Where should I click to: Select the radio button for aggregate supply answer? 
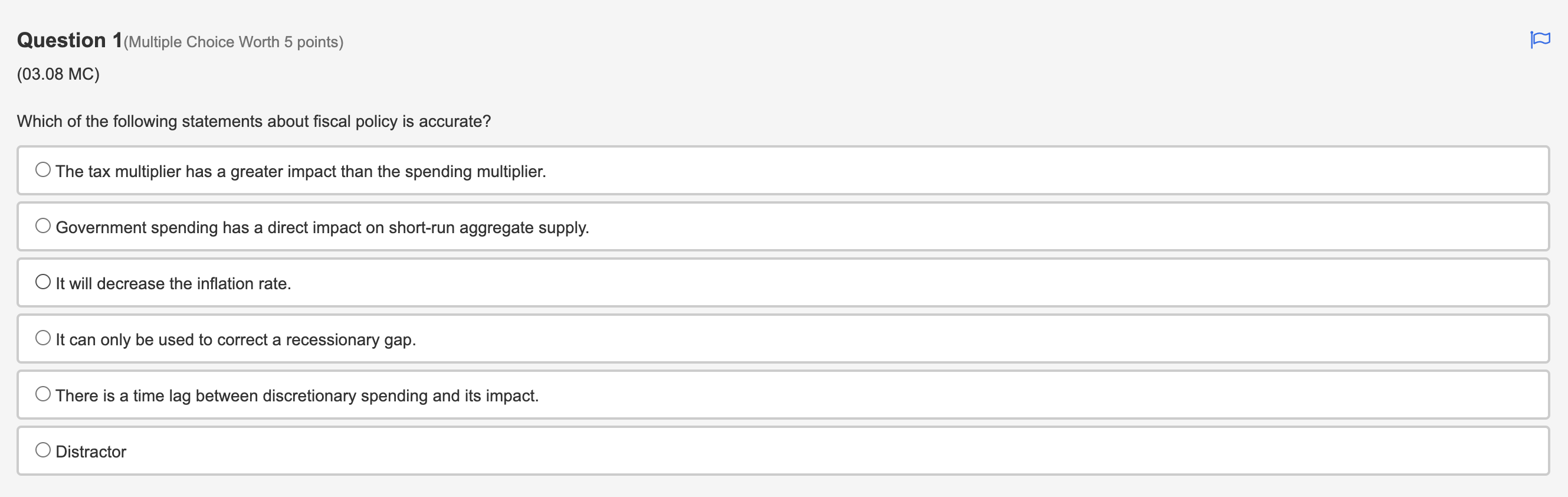[x=42, y=225]
